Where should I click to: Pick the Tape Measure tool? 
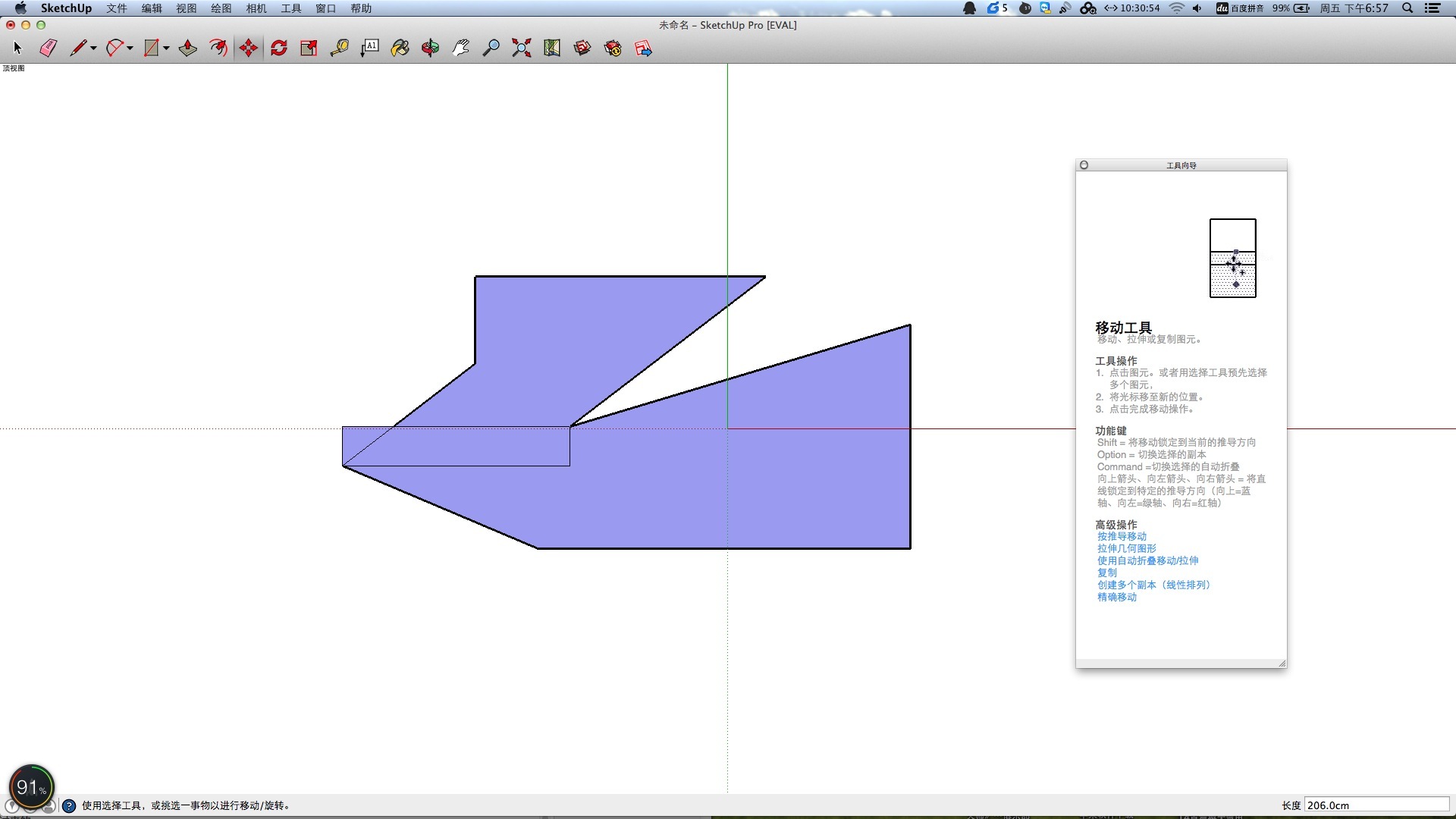pos(339,49)
